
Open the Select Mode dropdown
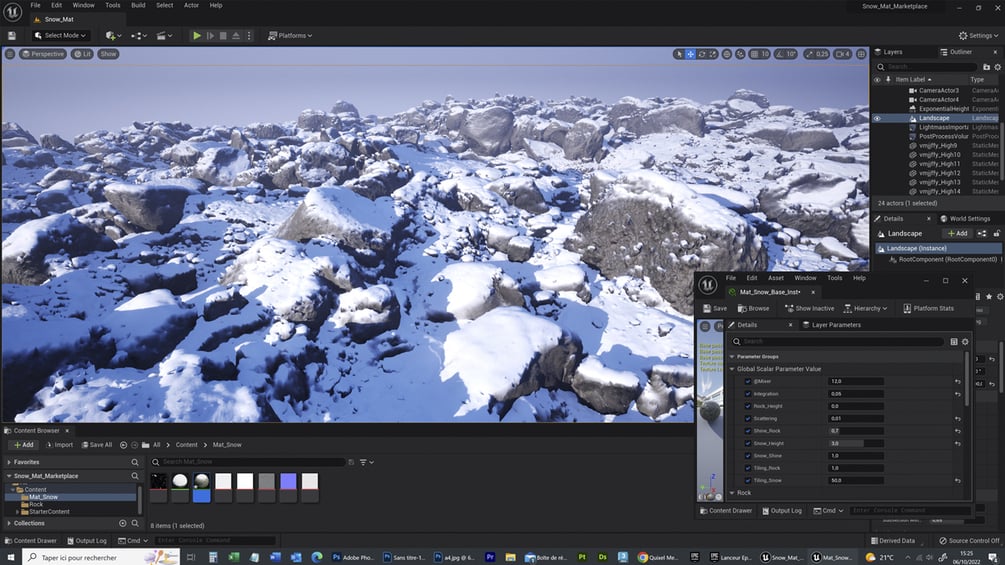coord(60,36)
